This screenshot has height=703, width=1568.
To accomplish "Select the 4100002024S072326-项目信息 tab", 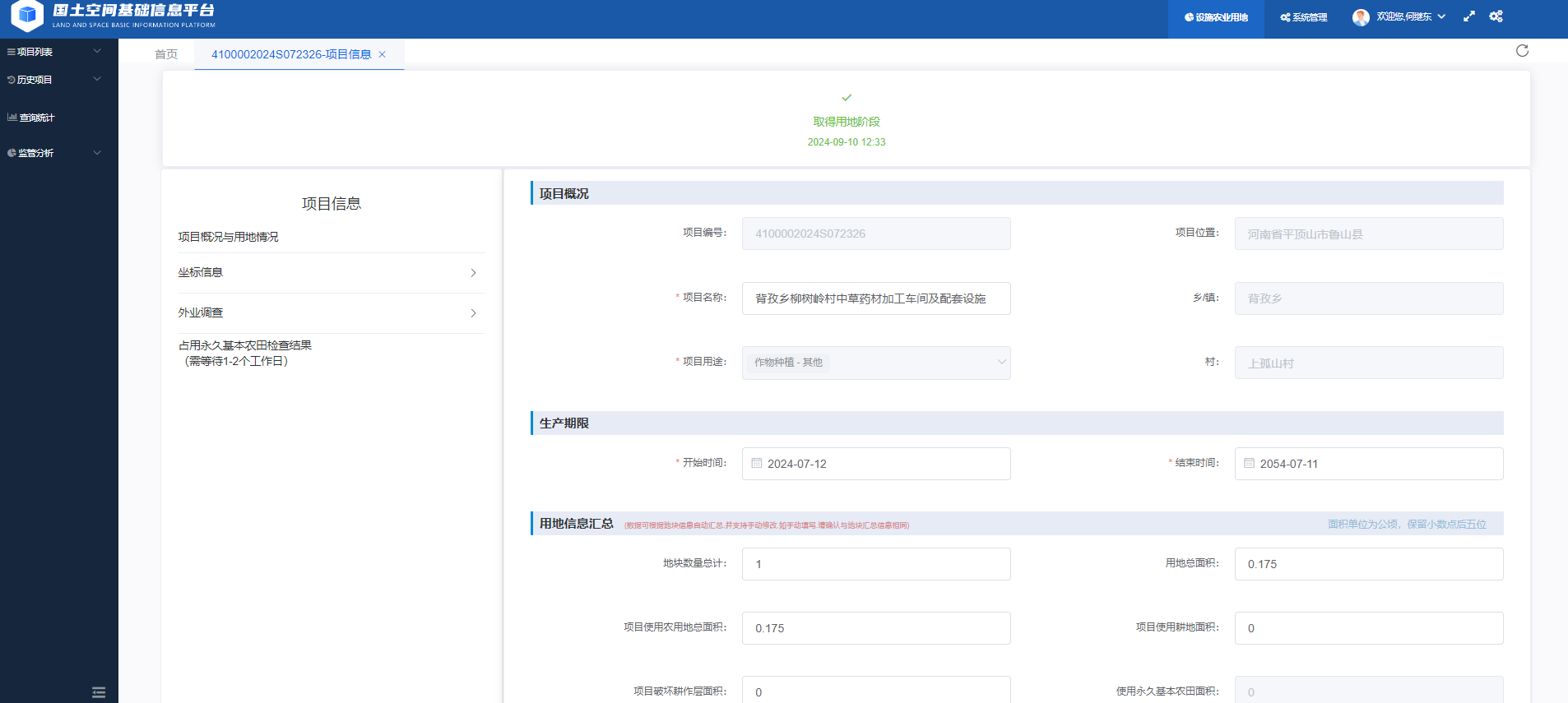I will (291, 54).
